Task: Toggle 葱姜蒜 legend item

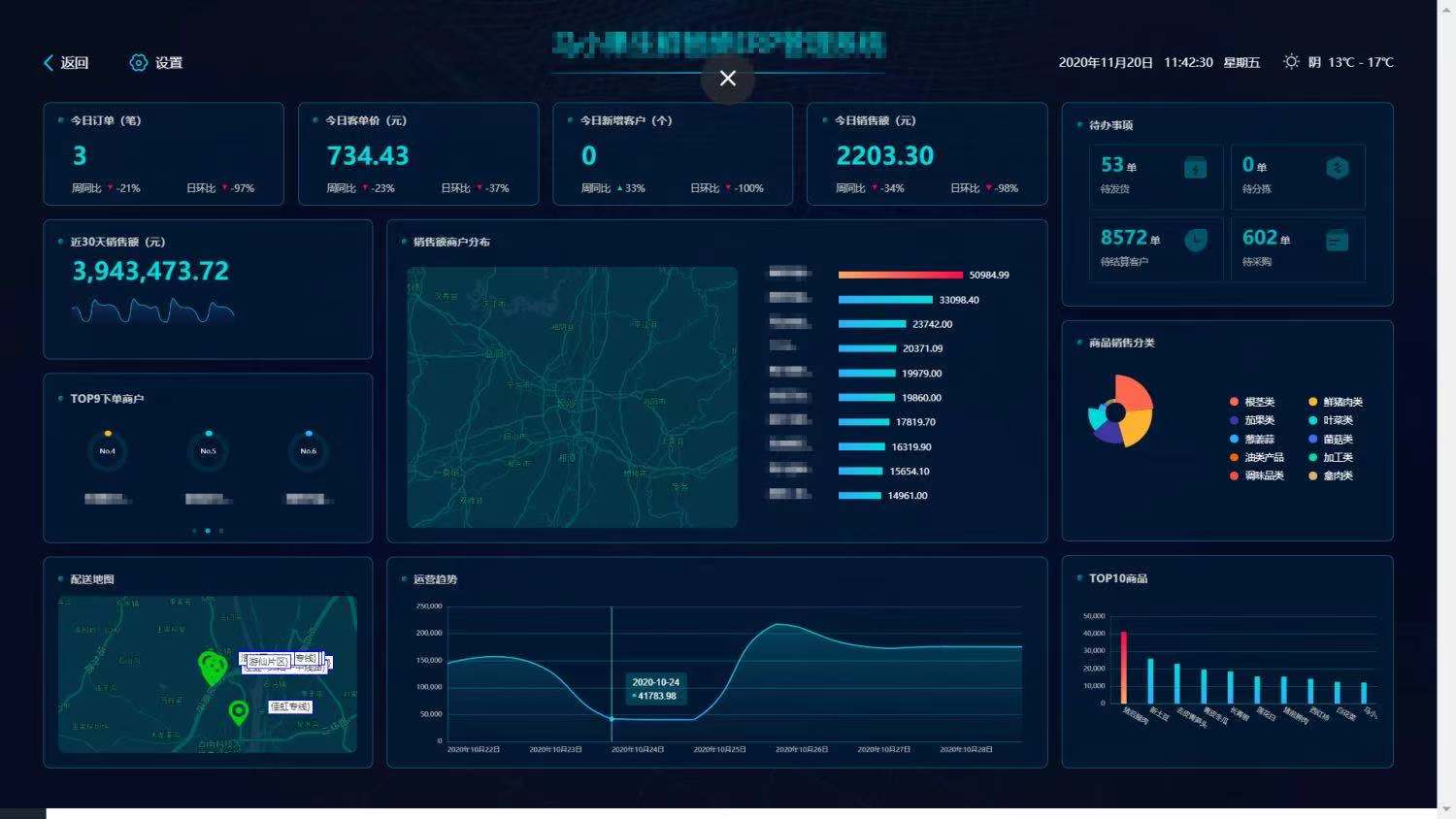Action: click(x=1252, y=439)
